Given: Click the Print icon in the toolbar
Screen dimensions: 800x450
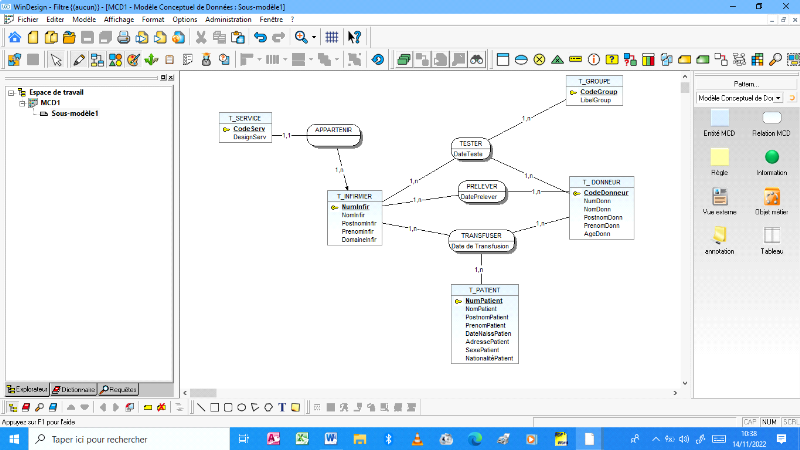Looking at the screenshot, I should (123, 37).
